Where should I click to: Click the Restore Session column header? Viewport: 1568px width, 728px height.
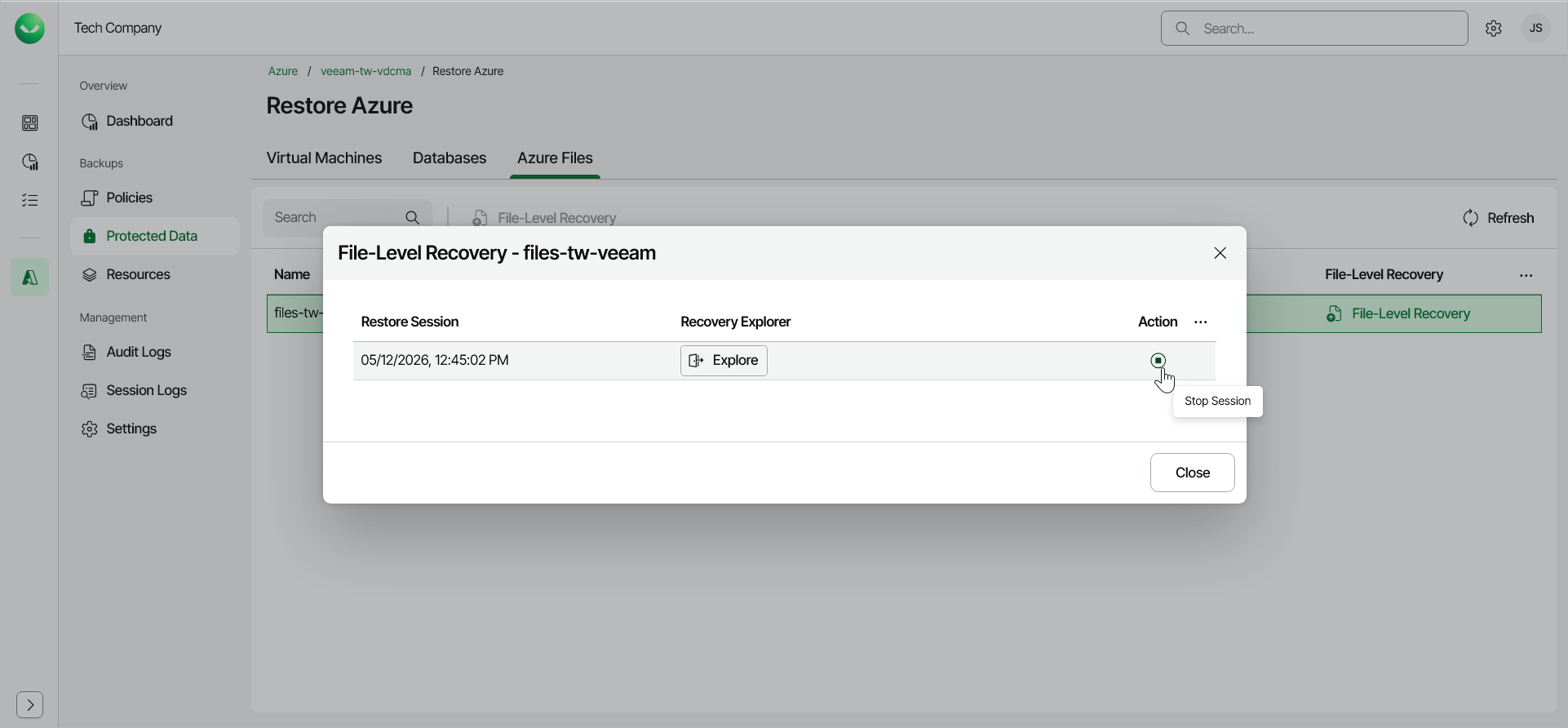(410, 322)
